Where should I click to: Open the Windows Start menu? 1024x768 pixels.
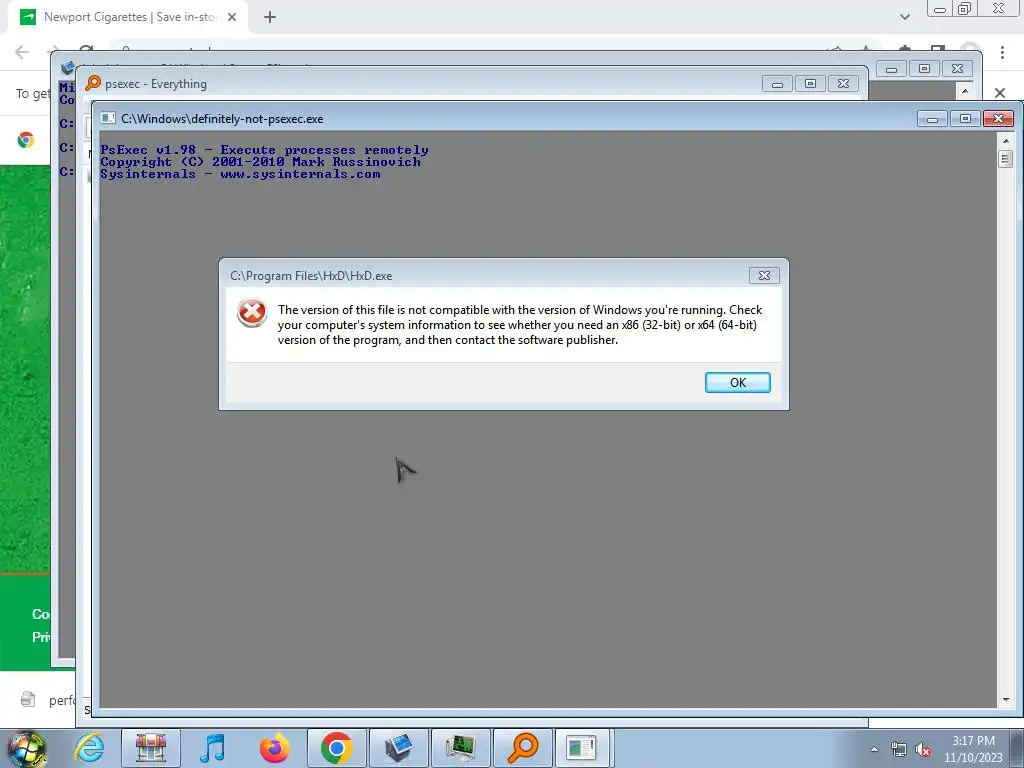tap(27, 748)
